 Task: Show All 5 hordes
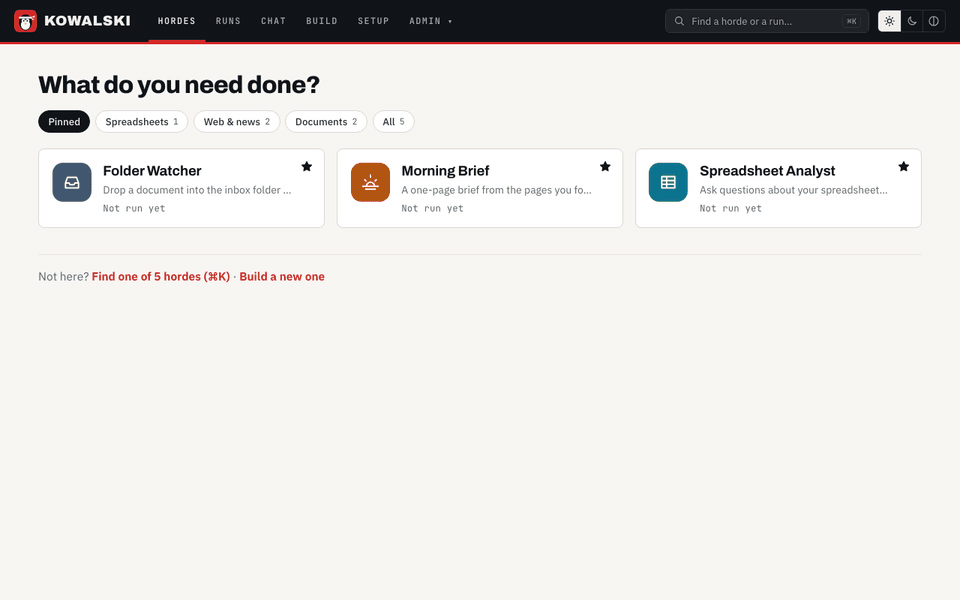pos(394,121)
